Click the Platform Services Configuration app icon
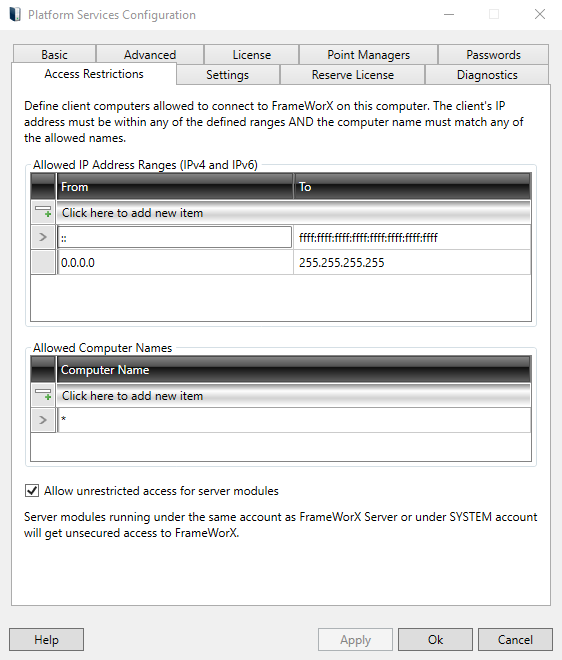The width and height of the screenshot is (562, 660). (15, 14)
